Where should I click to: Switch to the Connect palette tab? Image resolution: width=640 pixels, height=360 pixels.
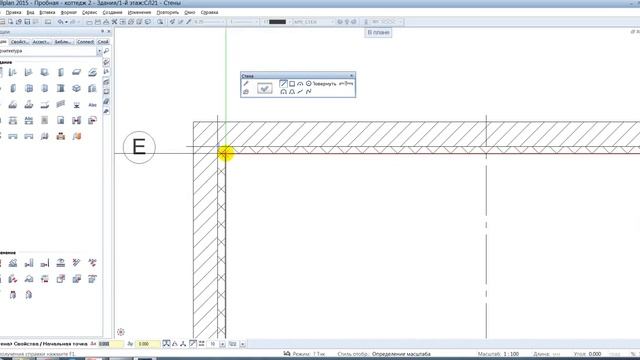85,42
